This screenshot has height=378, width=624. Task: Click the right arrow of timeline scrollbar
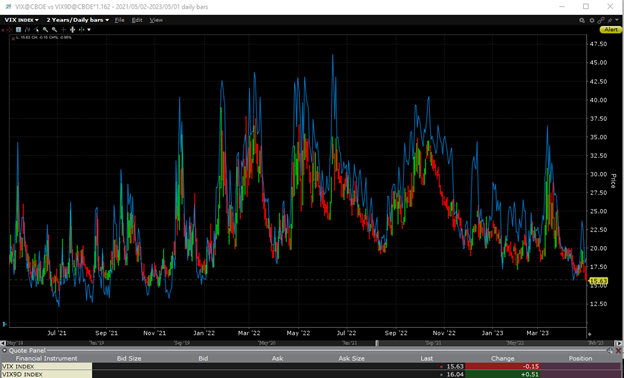618,343
